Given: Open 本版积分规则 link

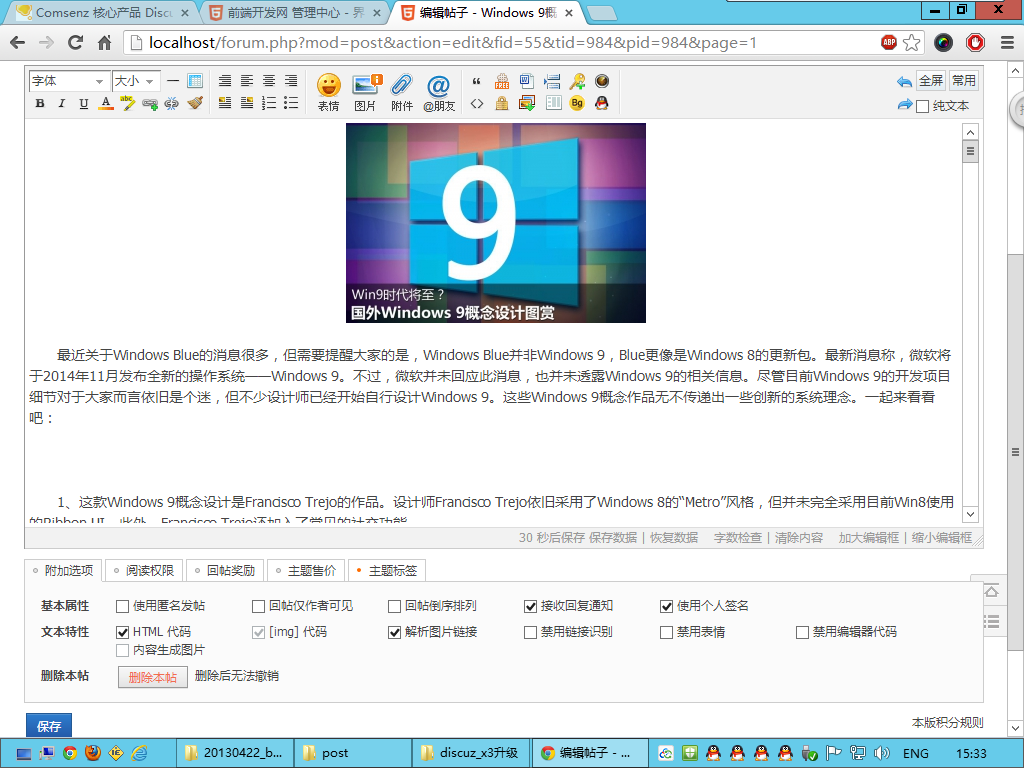Looking at the screenshot, I should click(x=948, y=722).
